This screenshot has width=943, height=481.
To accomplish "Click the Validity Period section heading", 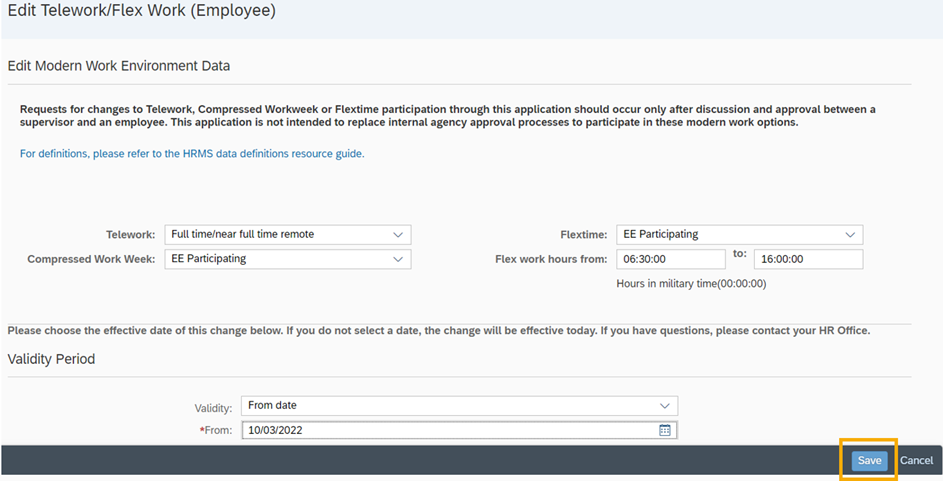I will coord(51,359).
